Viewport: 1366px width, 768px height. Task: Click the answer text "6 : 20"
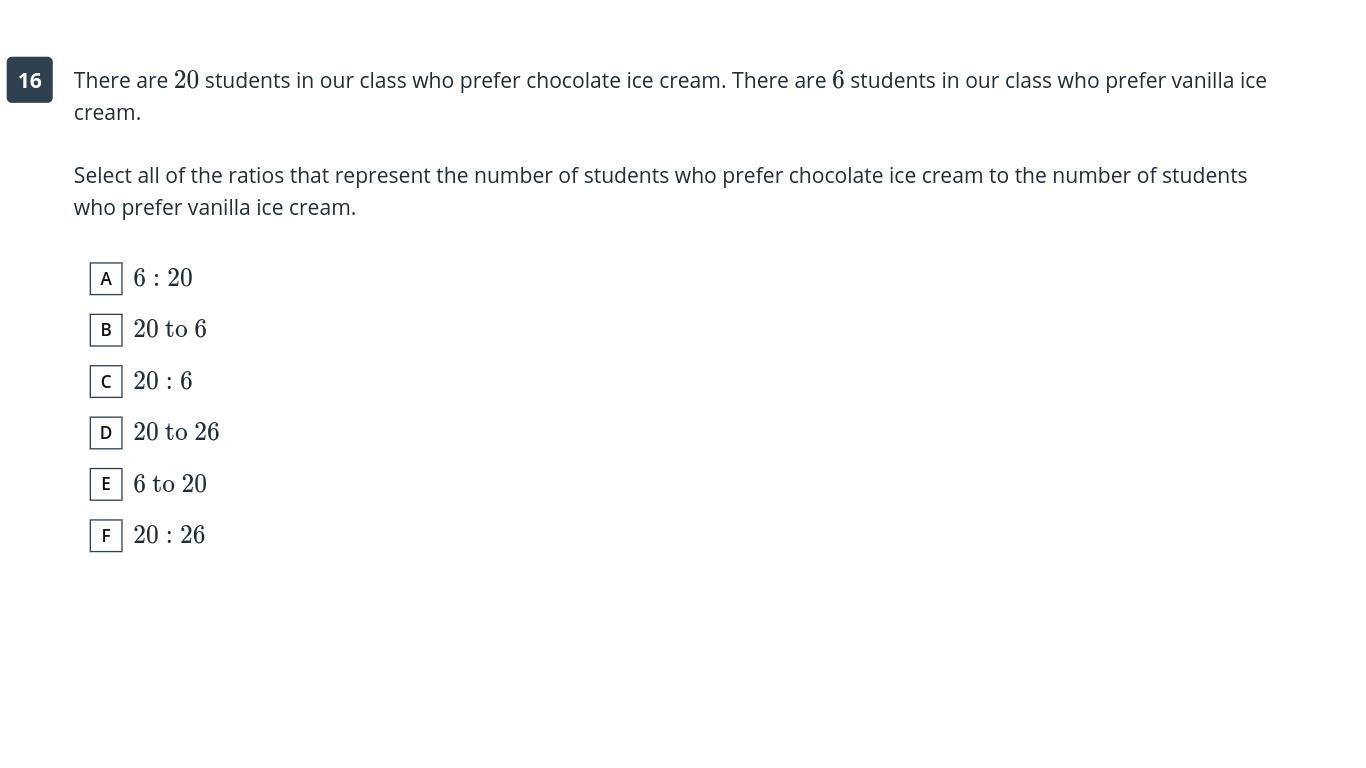point(163,278)
